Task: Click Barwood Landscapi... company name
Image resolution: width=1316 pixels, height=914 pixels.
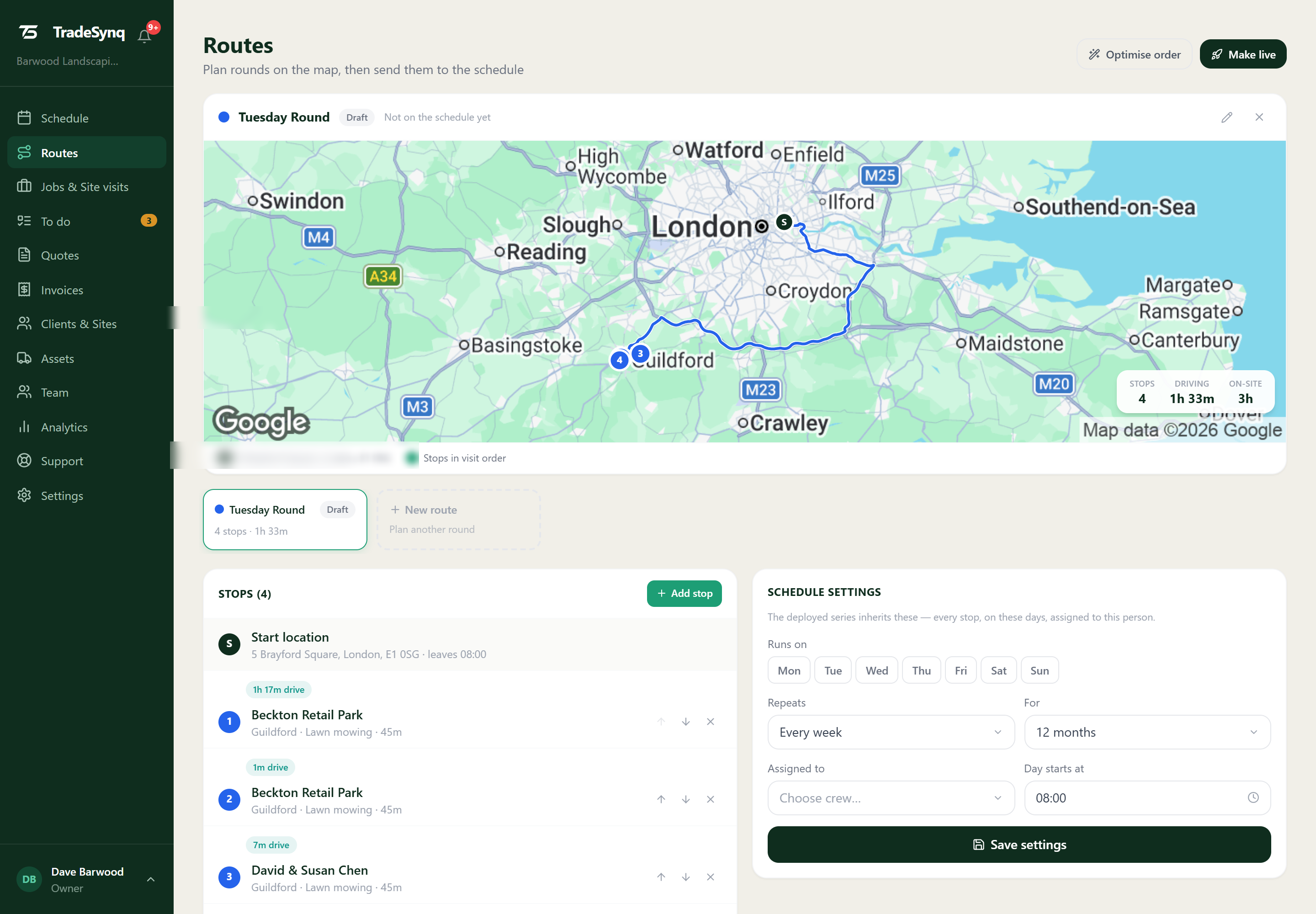Action: tap(67, 61)
